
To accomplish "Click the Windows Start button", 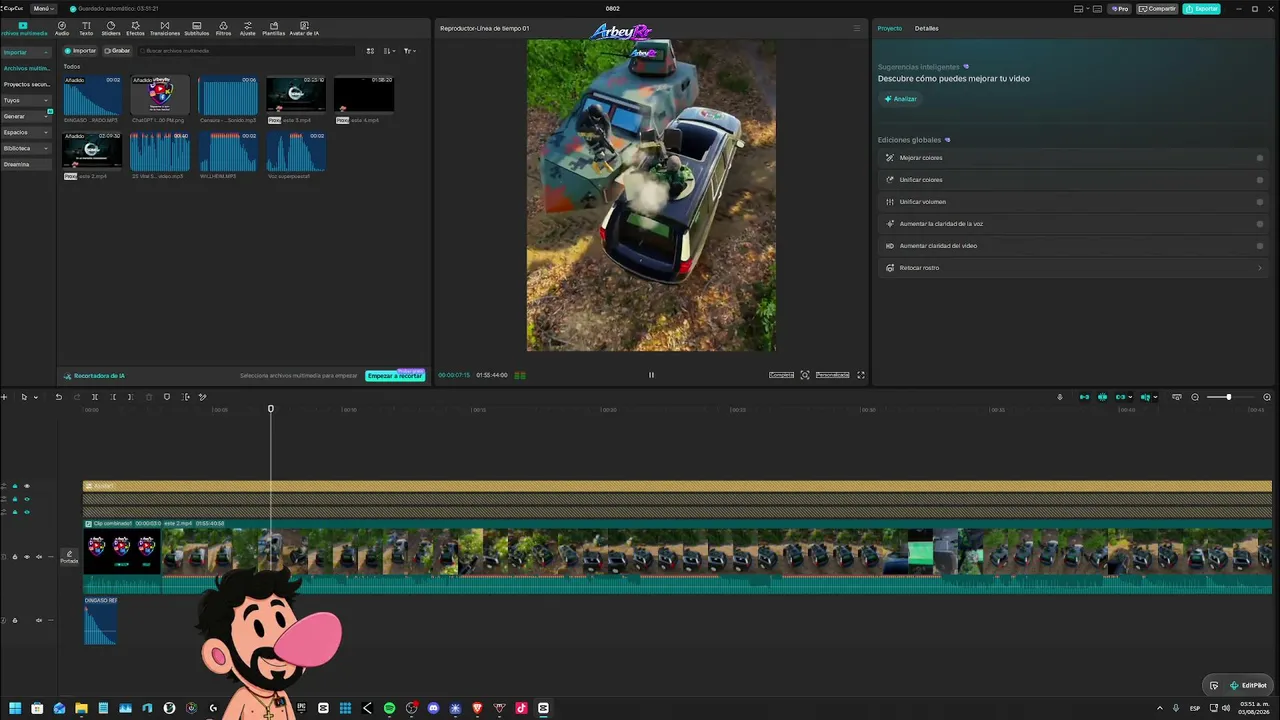I will [15, 708].
